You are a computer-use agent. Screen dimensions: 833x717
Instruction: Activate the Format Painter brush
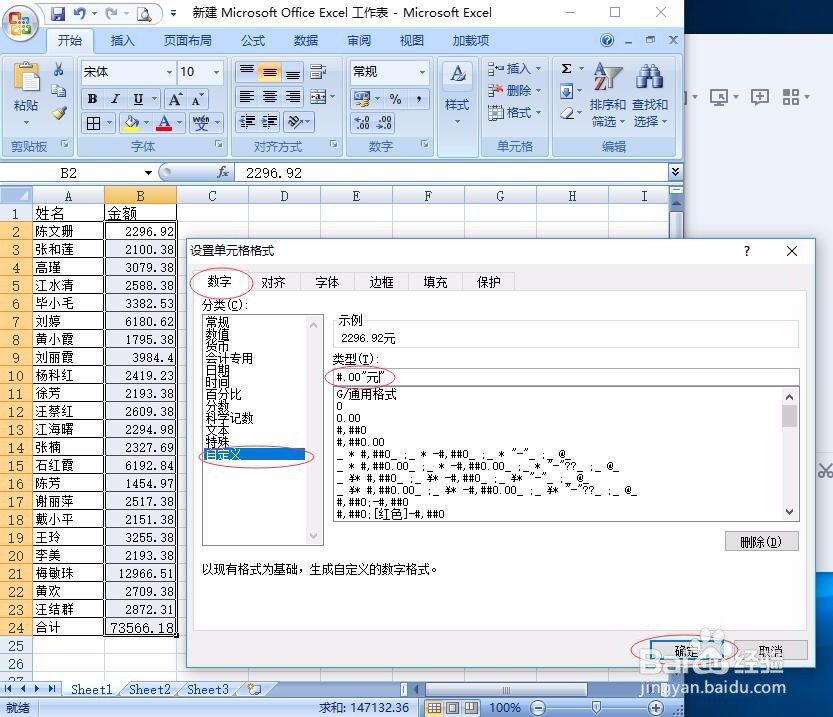(x=58, y=113)
